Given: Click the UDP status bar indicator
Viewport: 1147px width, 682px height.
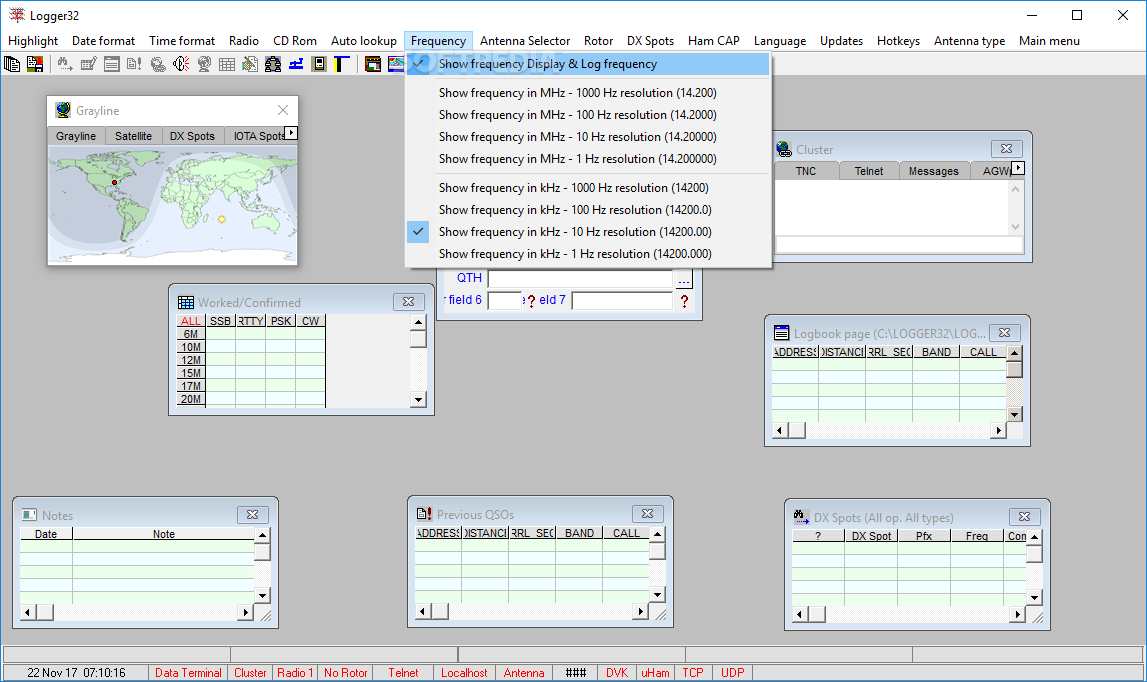Looking at the screenshot, I should pyautogui.click(x=732, y=672).
